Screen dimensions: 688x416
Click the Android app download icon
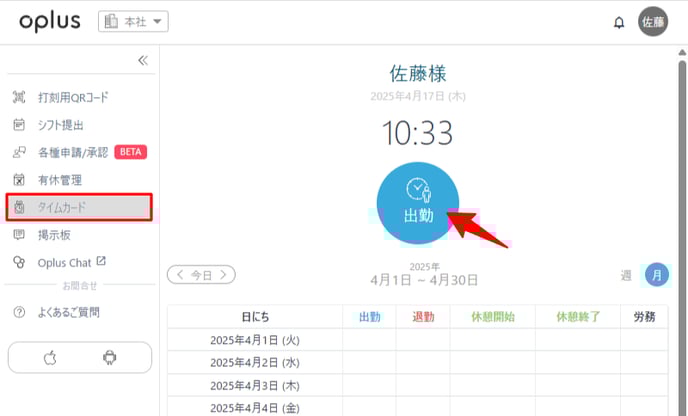tap(109, 357)
